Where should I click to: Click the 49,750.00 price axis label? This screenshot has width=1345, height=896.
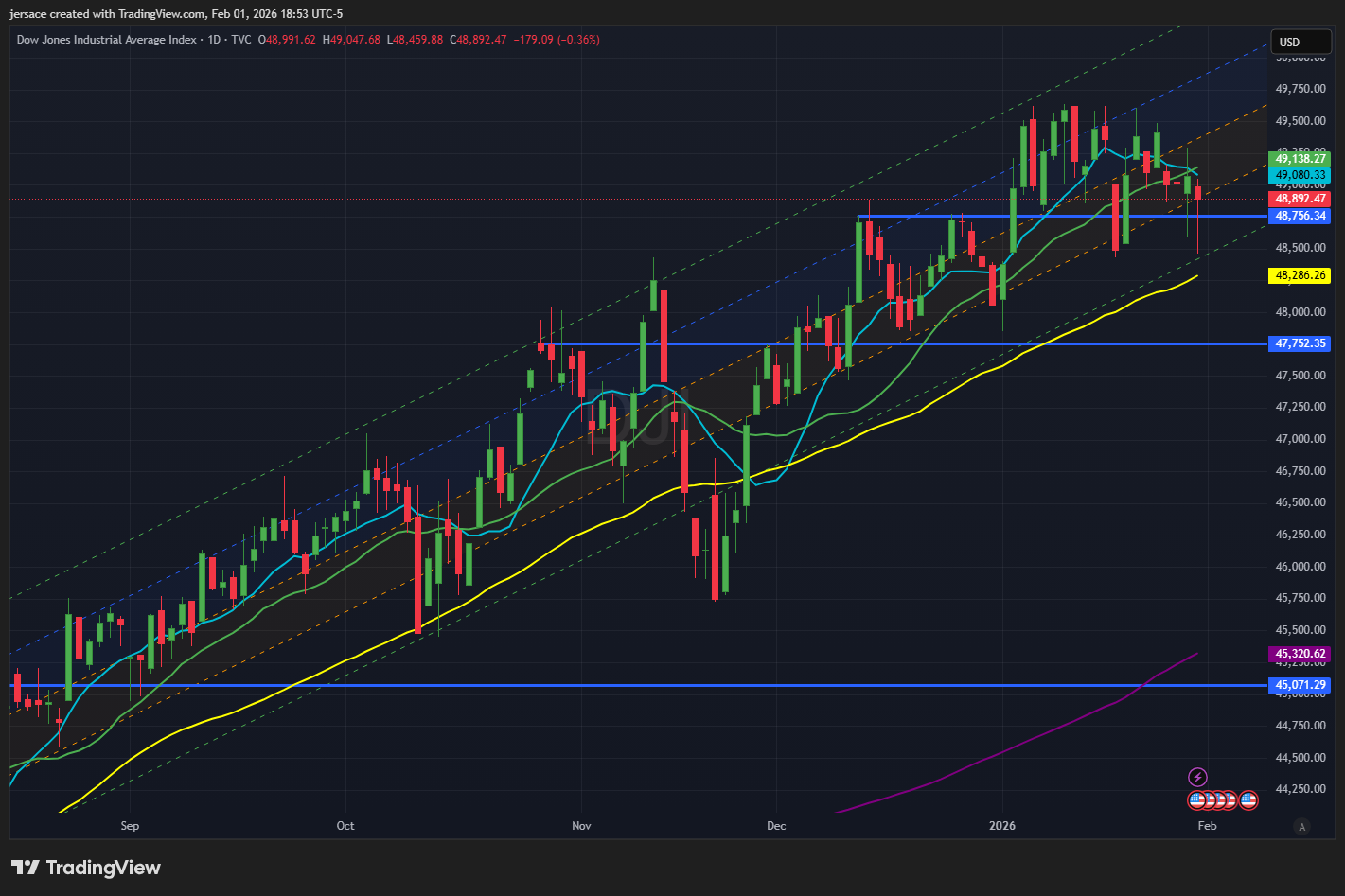(1301, 89)
